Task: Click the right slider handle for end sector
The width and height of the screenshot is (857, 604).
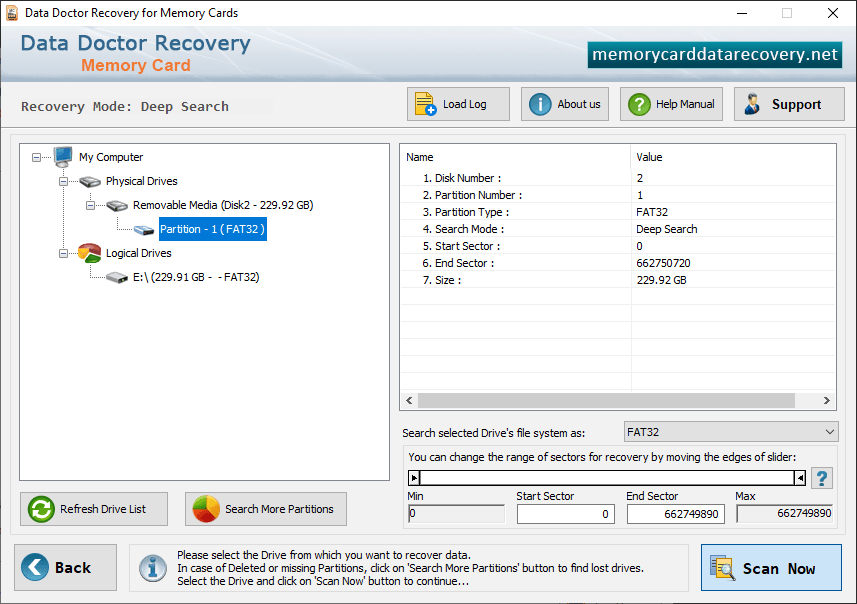Action: point(800,478)
